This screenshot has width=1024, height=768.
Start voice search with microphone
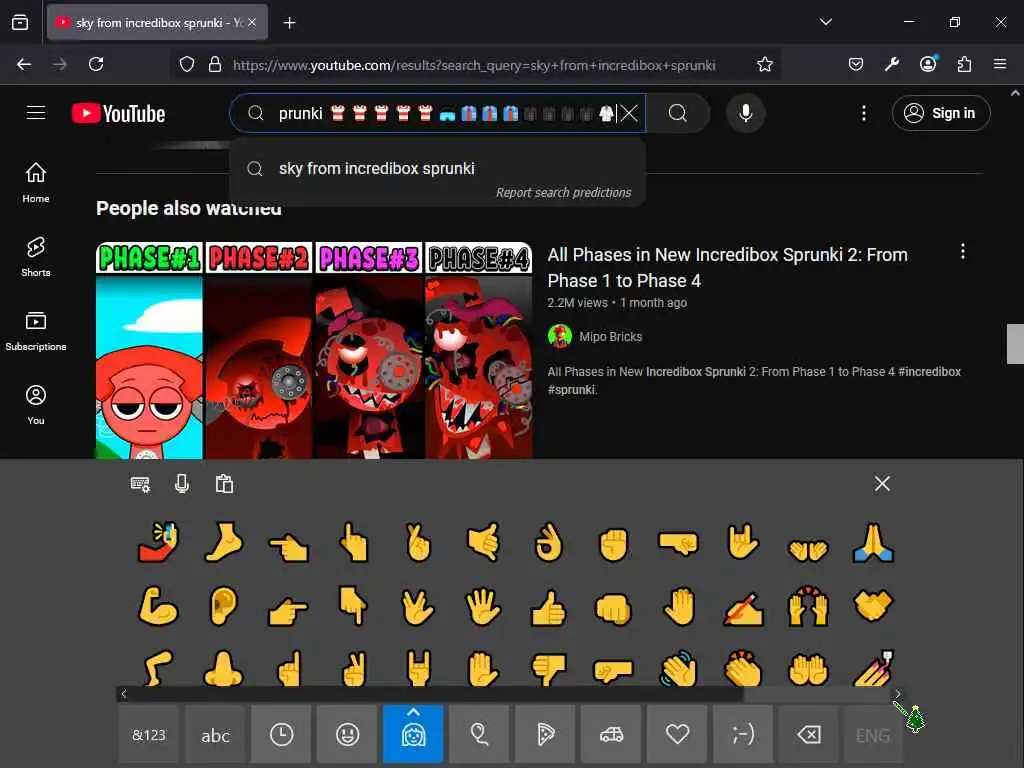click(745, 114)
